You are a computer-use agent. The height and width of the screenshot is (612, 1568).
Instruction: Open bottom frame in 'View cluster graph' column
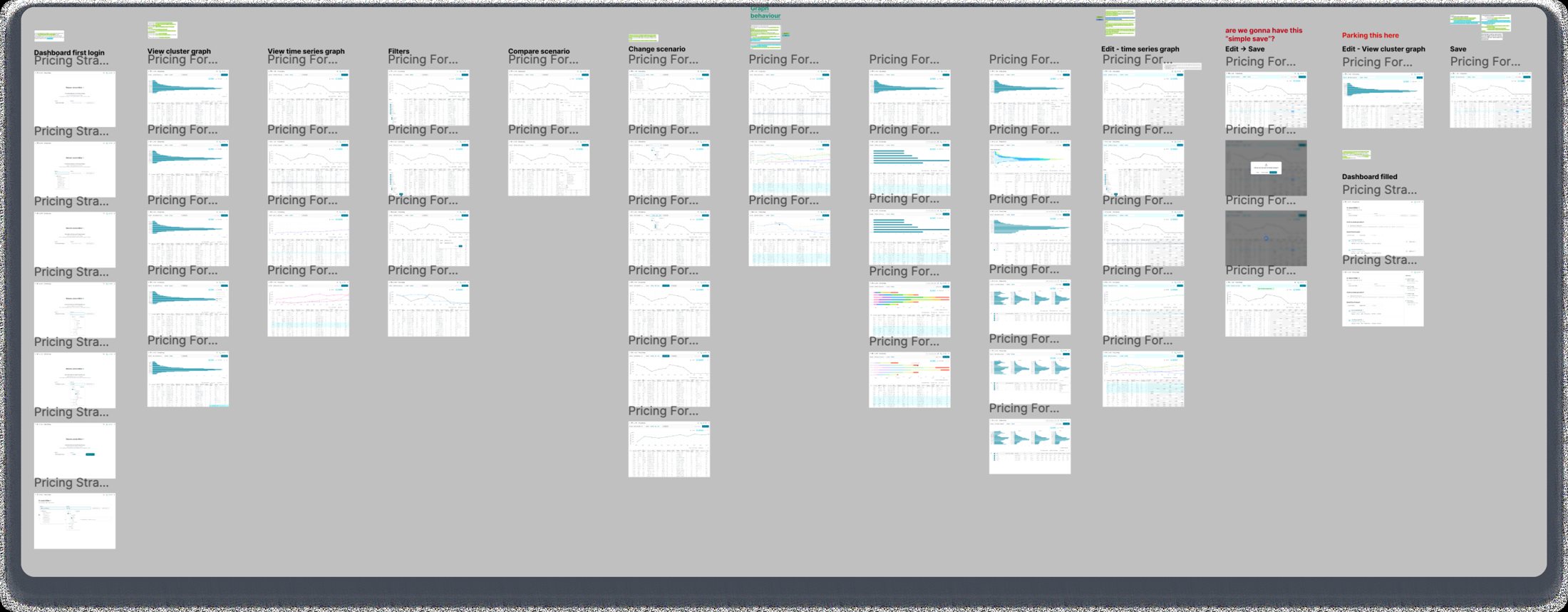click(188, 379)
